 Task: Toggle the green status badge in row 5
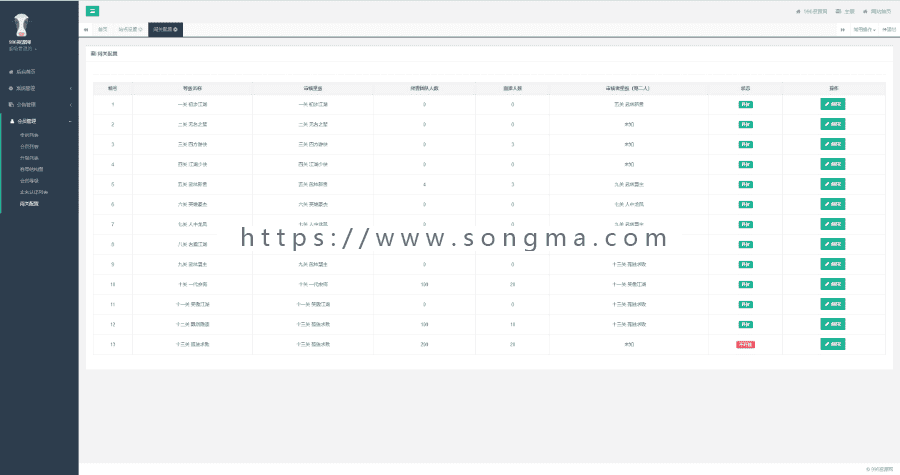coord(745,185)
